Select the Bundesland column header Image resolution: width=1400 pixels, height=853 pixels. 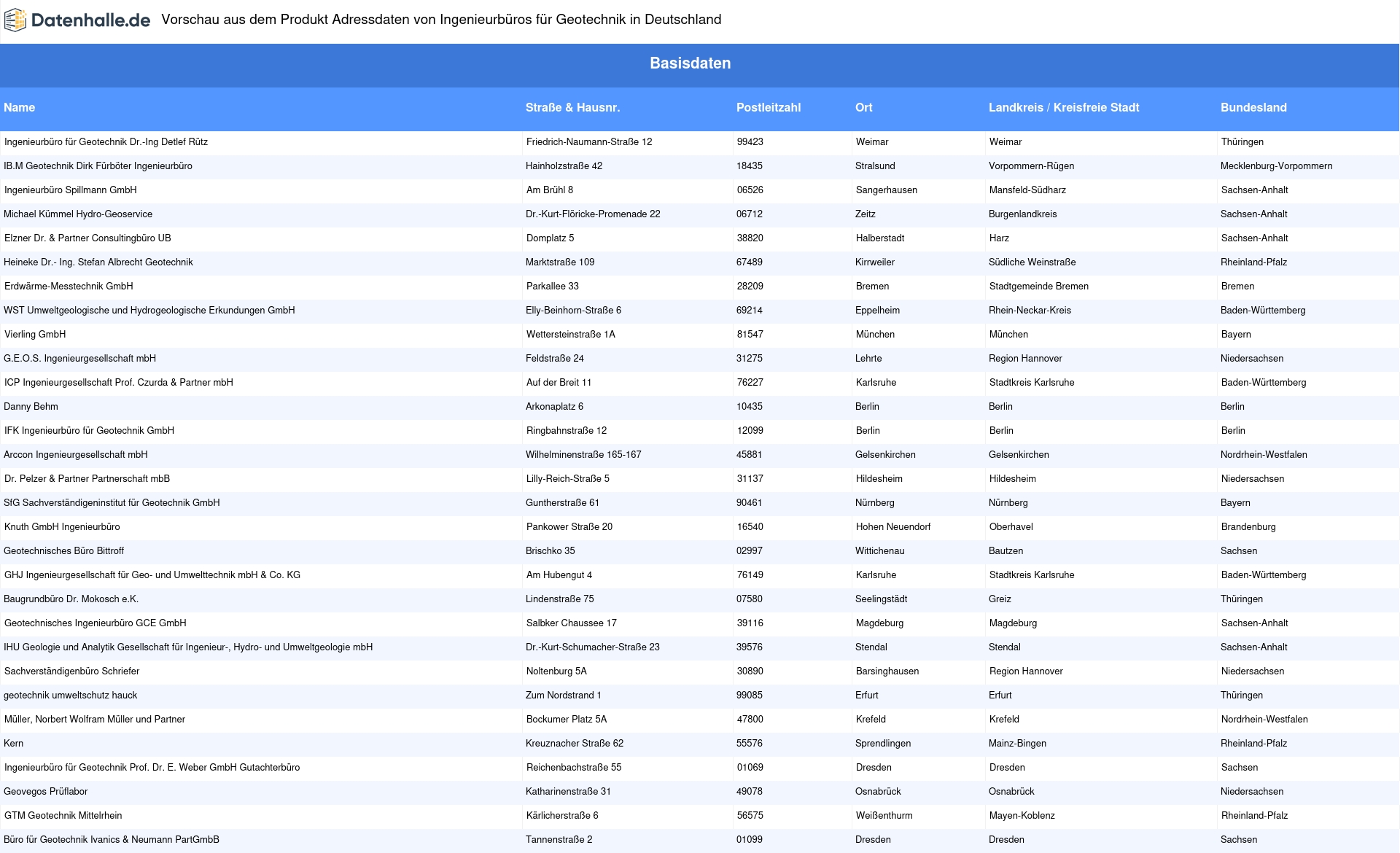(x=1253, y=107)
